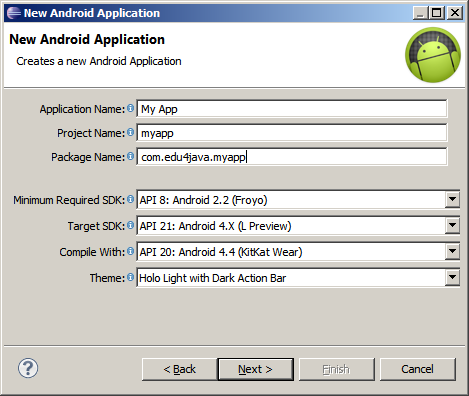Screen dimensions: 469x396
Task: Click the greyed-out Finish button
Action: (x=337, y=369)
